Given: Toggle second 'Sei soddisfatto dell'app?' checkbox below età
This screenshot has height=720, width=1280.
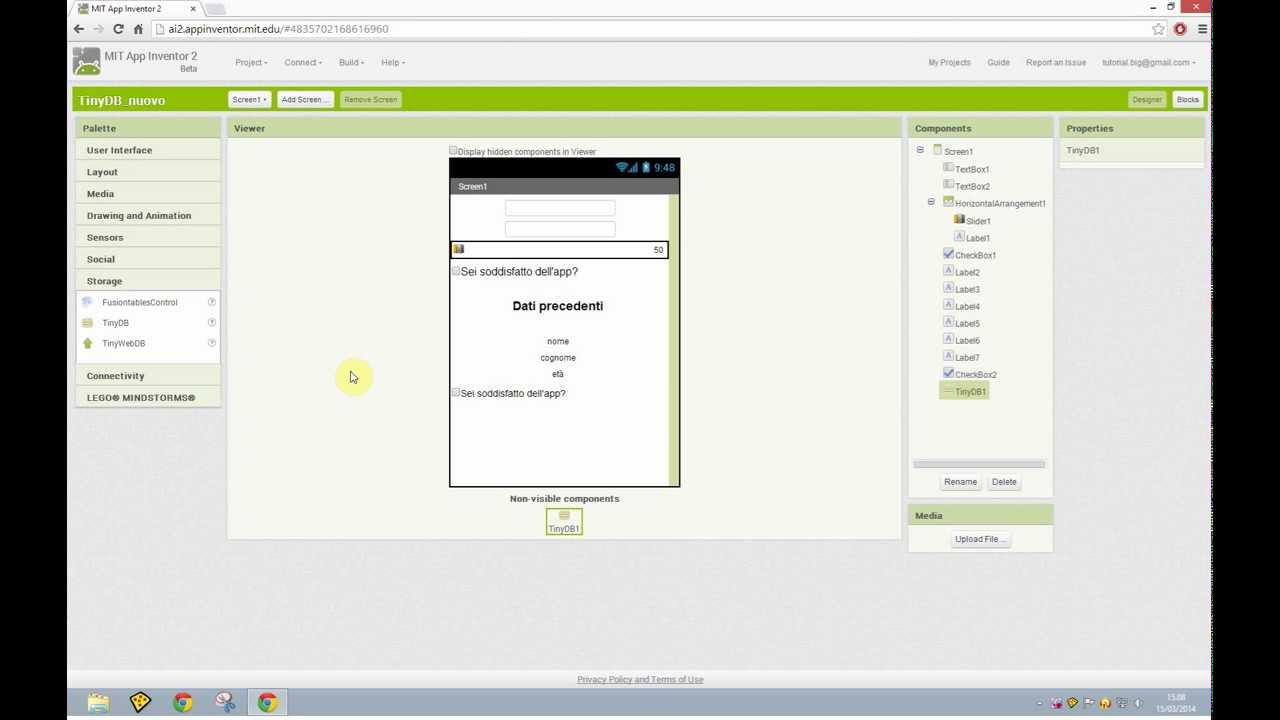Looking at the screenshot, I should pos(455,393).
